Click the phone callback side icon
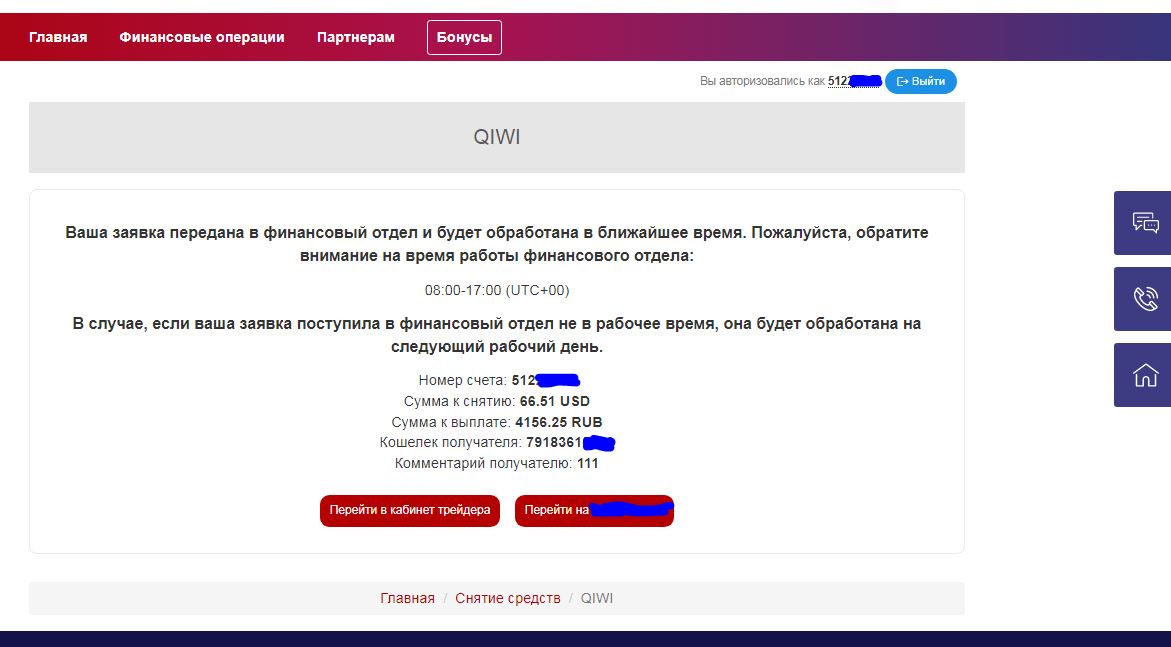Viewport: 1171px width, 647px height. tap(1143, 299)
